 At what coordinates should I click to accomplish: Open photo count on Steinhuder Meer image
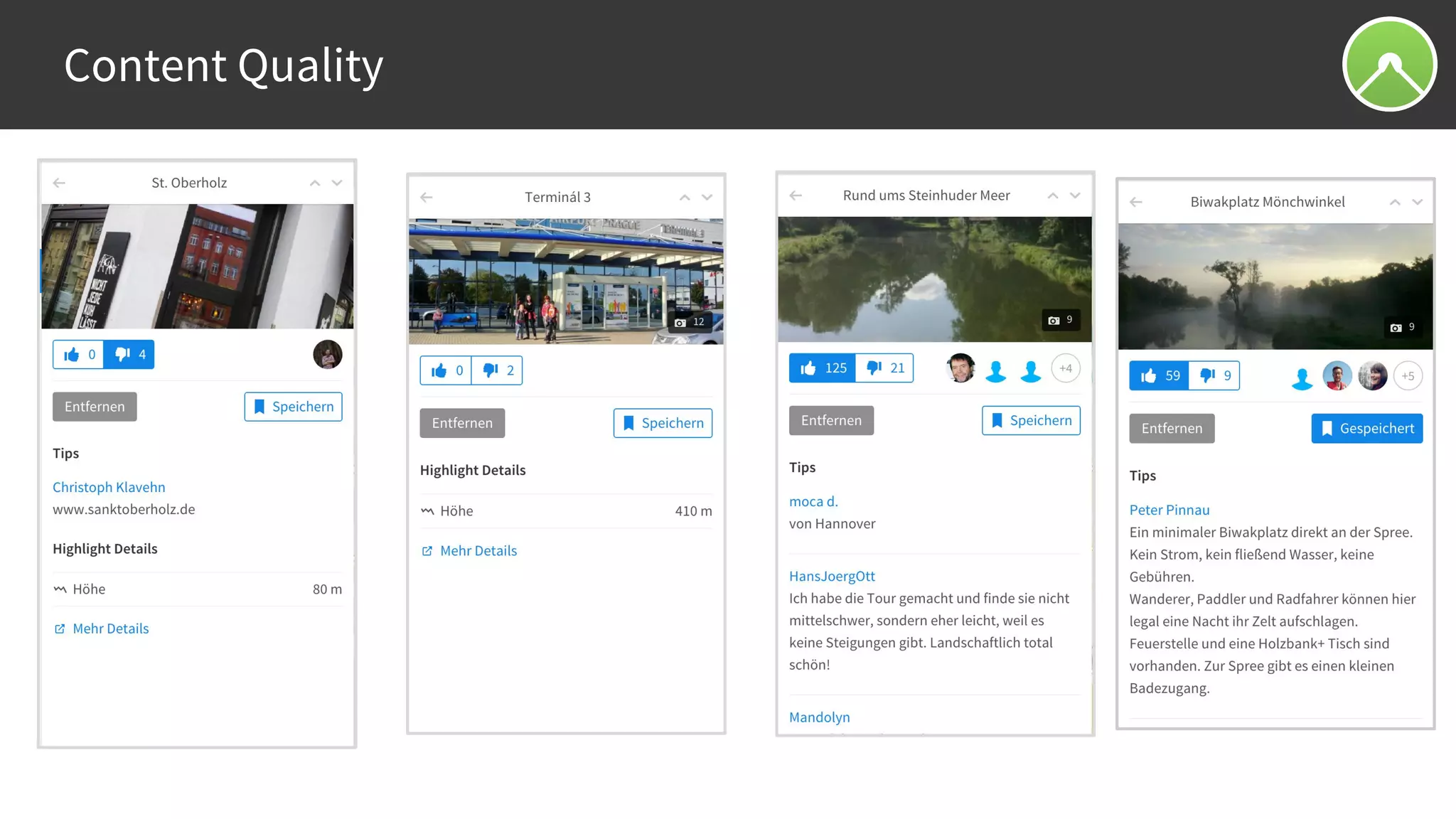[1061, 320]
